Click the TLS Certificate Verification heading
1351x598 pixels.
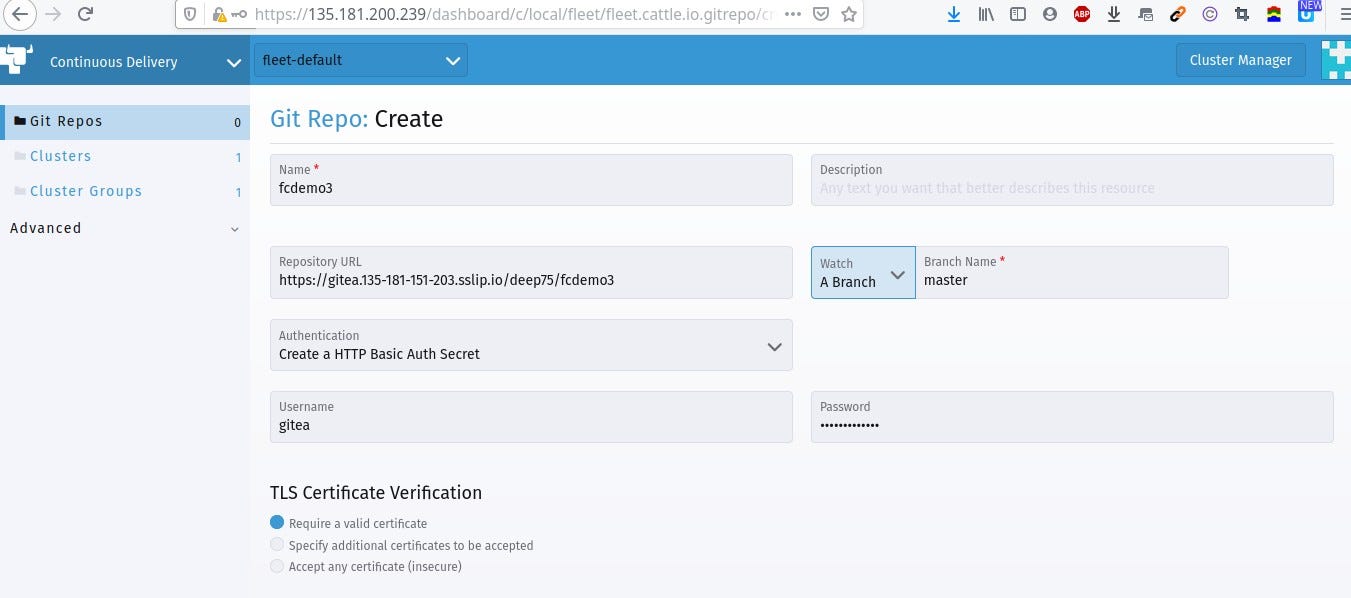pos(376,492)
